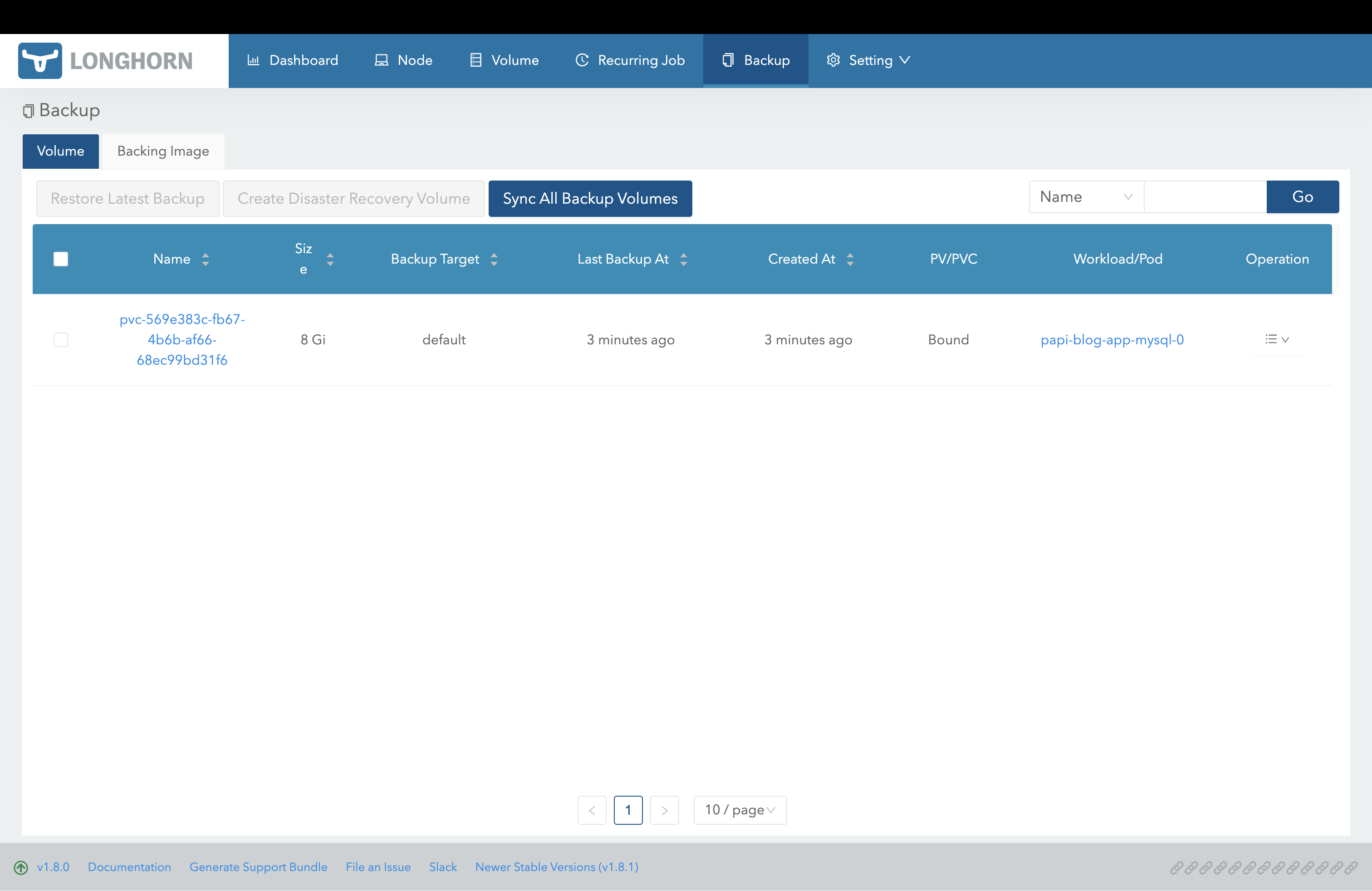Click the search text input field

(1205, 196)
